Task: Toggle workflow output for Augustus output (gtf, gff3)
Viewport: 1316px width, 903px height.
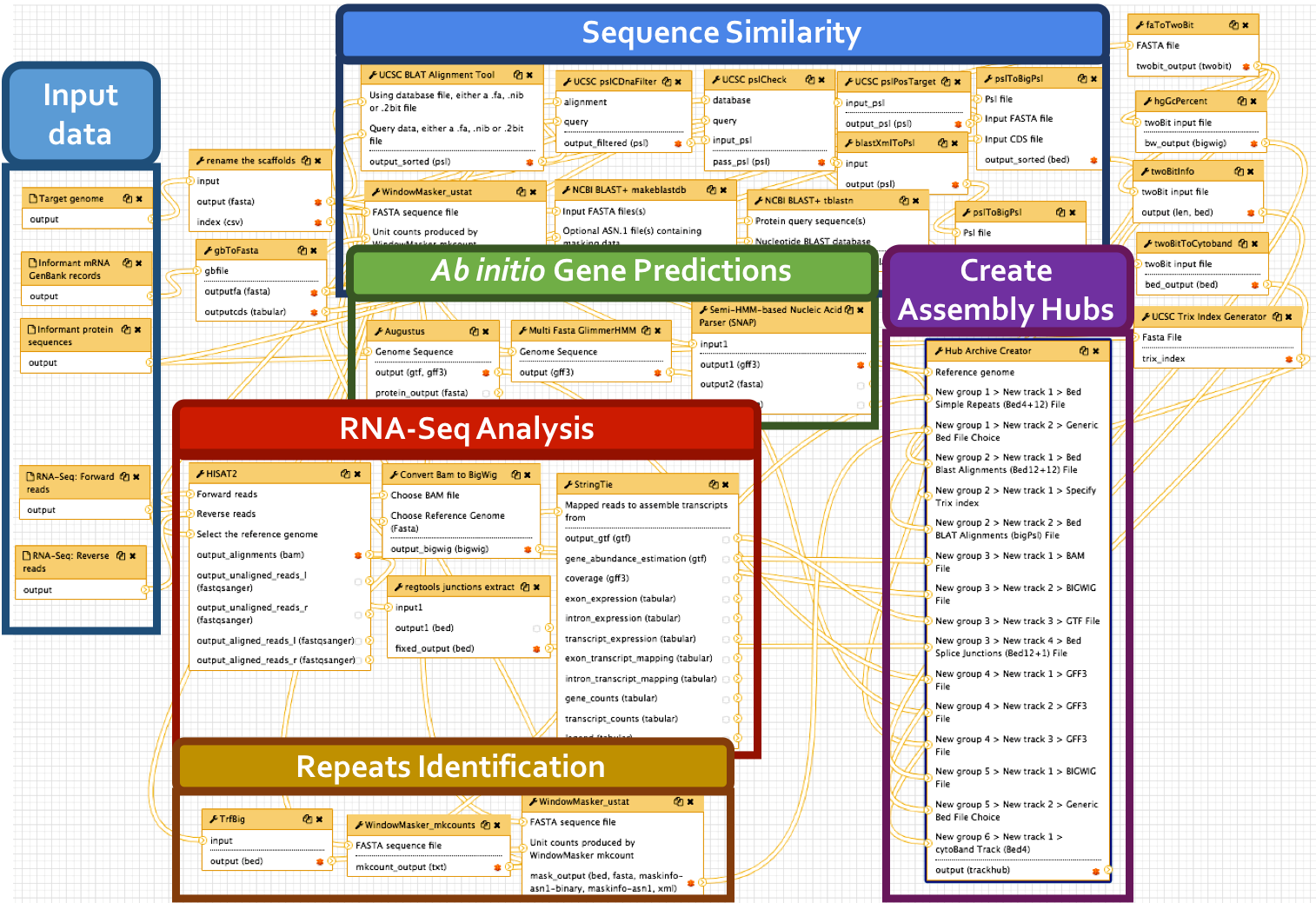Action: pos(486,373)
